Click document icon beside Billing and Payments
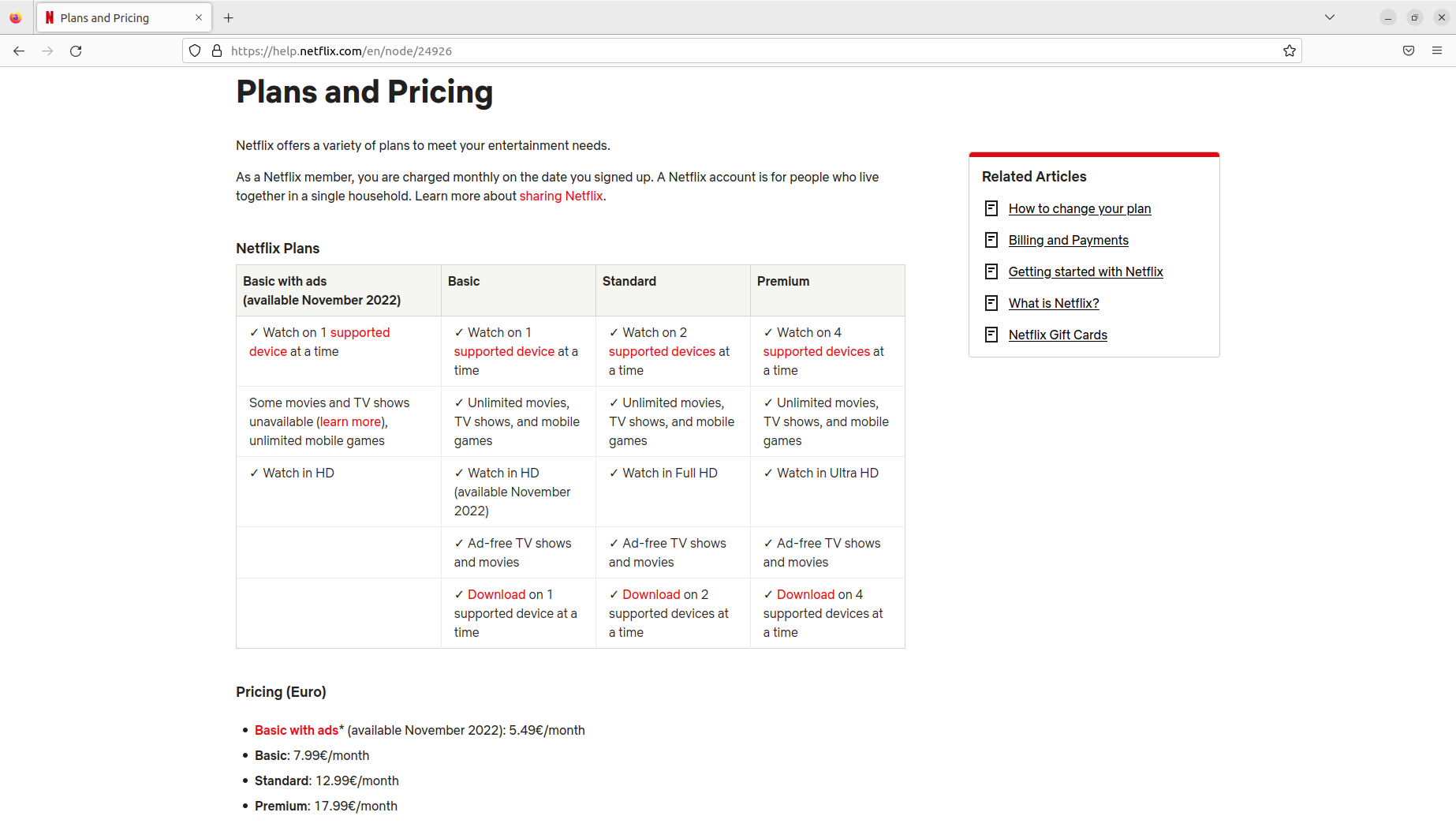This screenshot has width=1456, height=831. click(x=991, y=240)
